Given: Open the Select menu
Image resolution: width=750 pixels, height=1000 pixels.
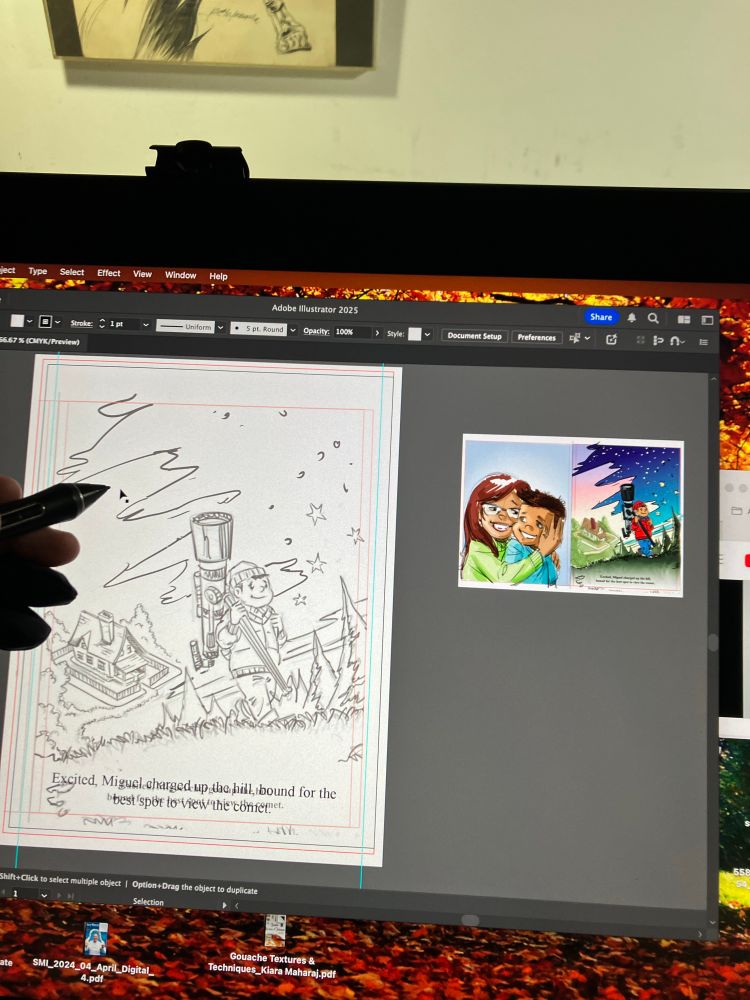Looking at the screenshot, I should 72,272.
